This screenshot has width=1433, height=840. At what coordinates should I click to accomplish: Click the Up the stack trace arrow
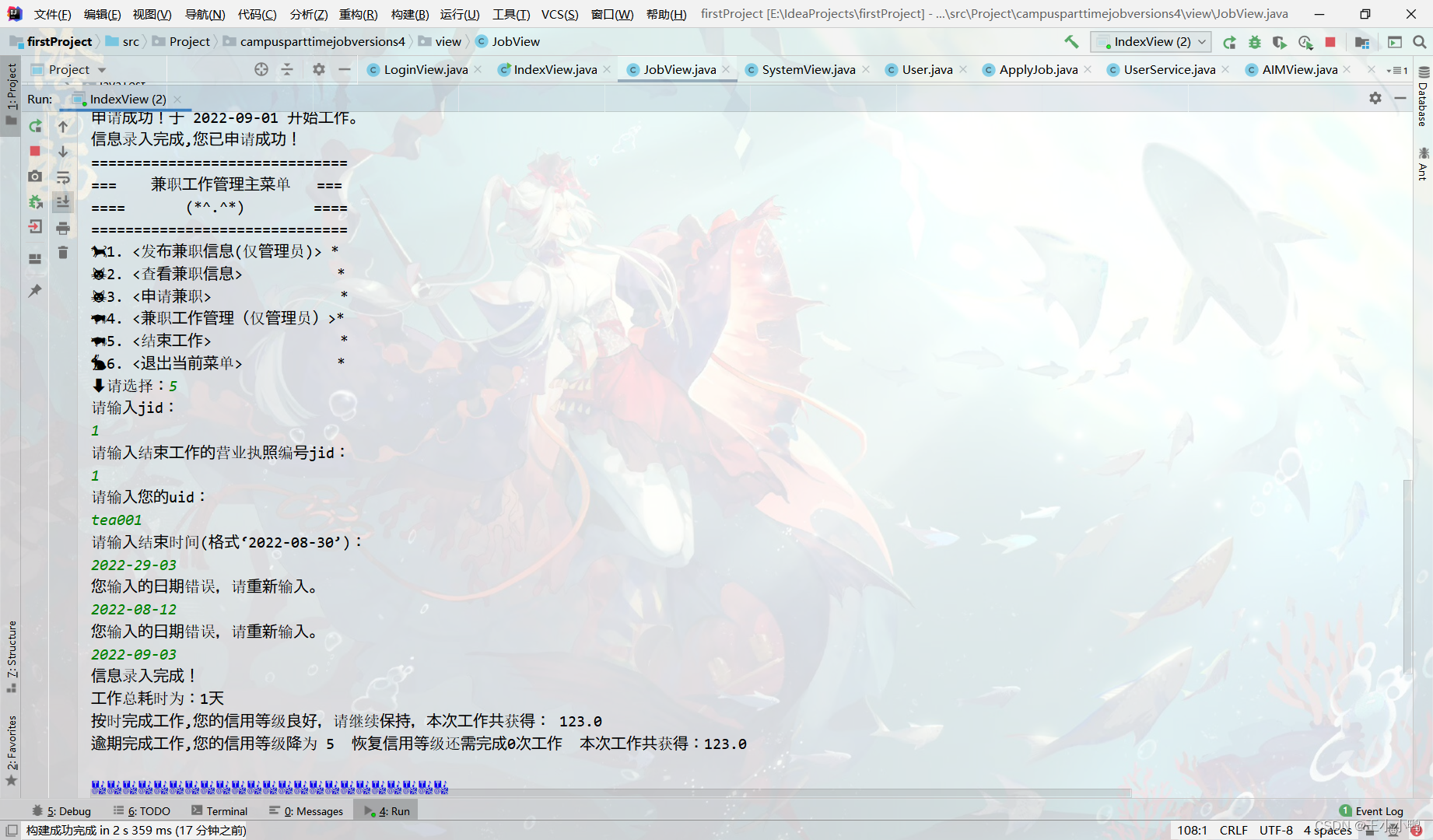pyautogui.click(x=63, y=126)
